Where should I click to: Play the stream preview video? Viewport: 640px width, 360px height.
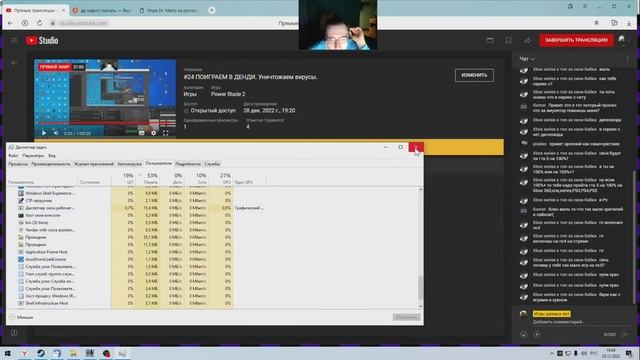[x=44, y=133]
